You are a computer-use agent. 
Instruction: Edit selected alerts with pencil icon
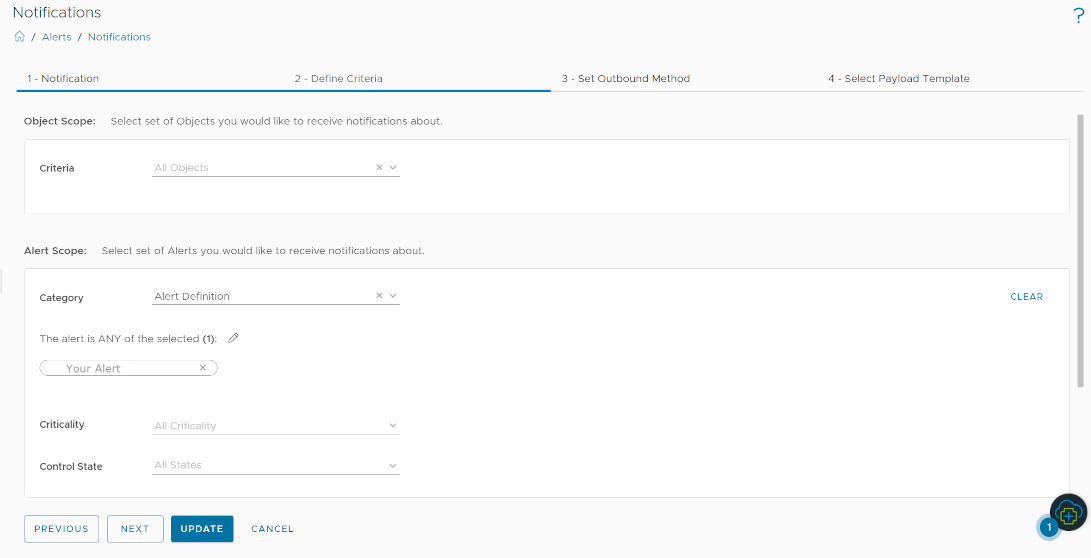(234, 338)
